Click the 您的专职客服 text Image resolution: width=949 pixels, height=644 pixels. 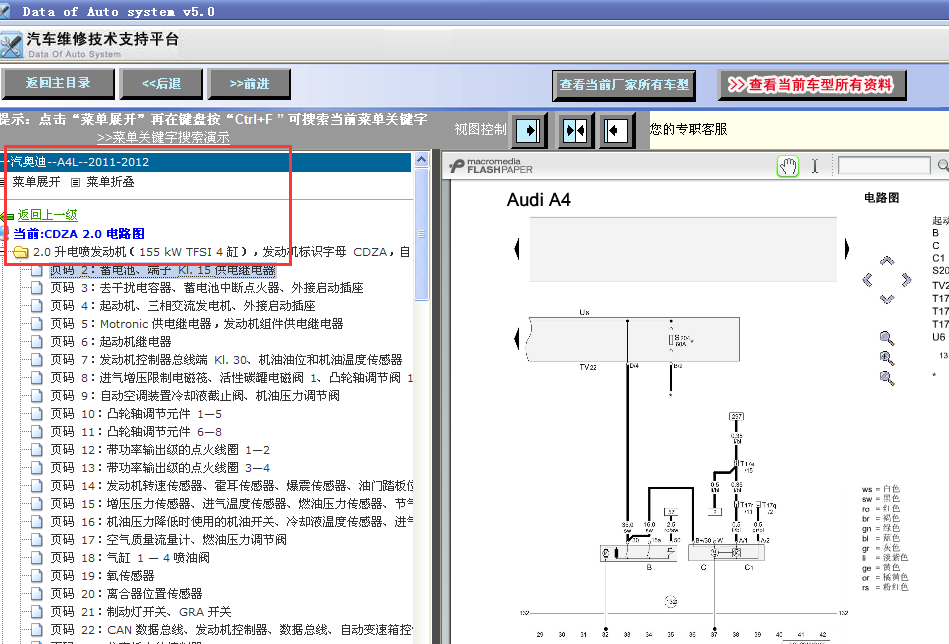click(x=688, y=129)
